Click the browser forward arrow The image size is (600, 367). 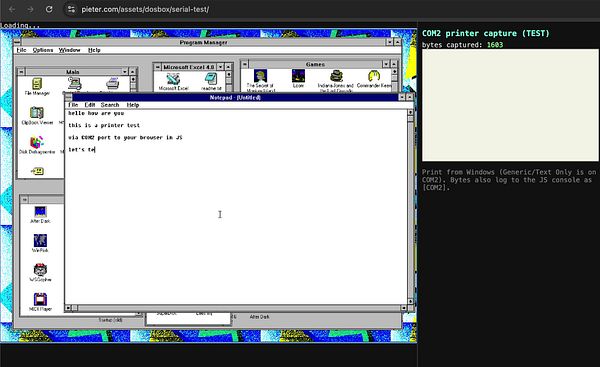click(x=30, y=9)
